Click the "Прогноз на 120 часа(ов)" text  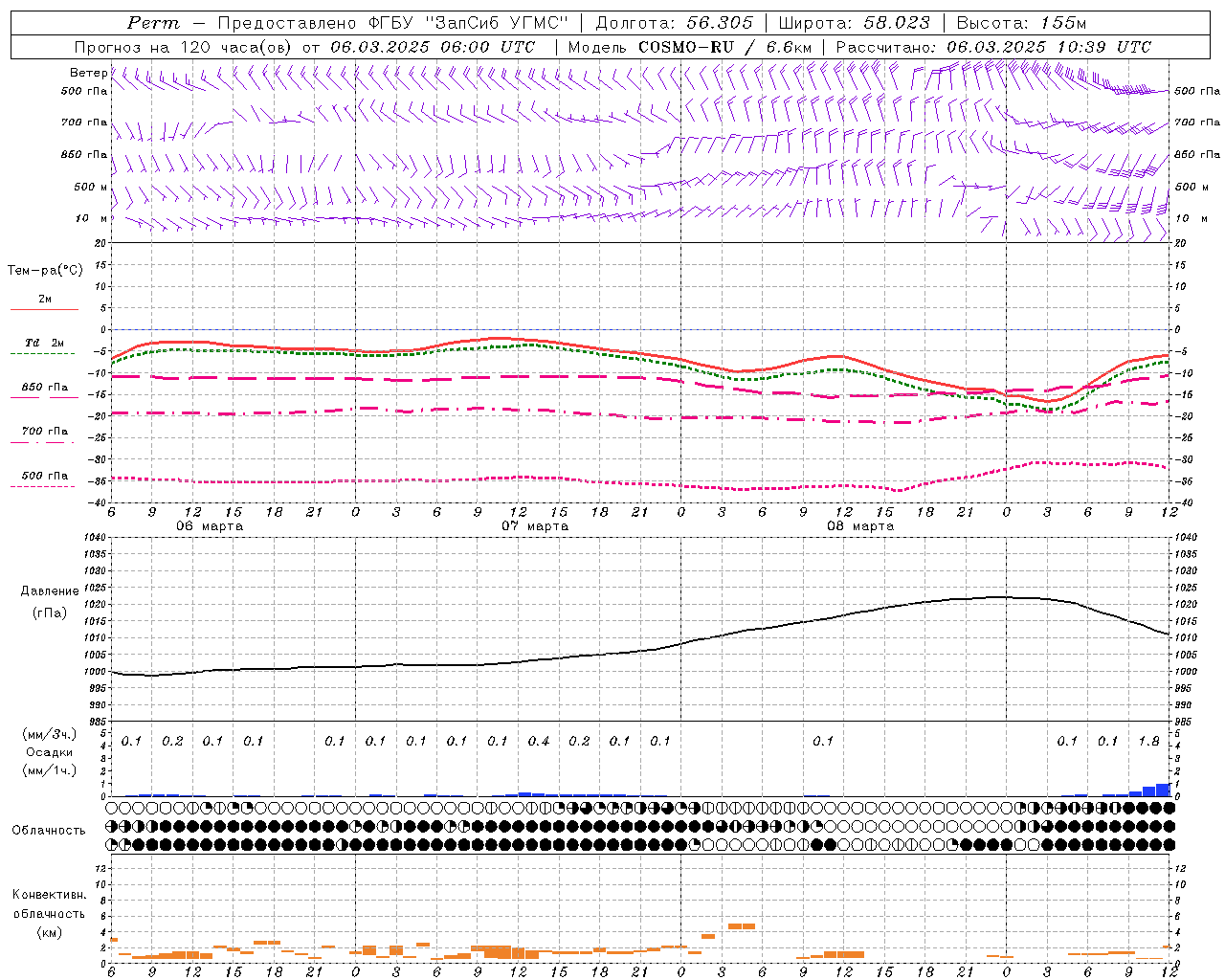(x=184, y=47)
